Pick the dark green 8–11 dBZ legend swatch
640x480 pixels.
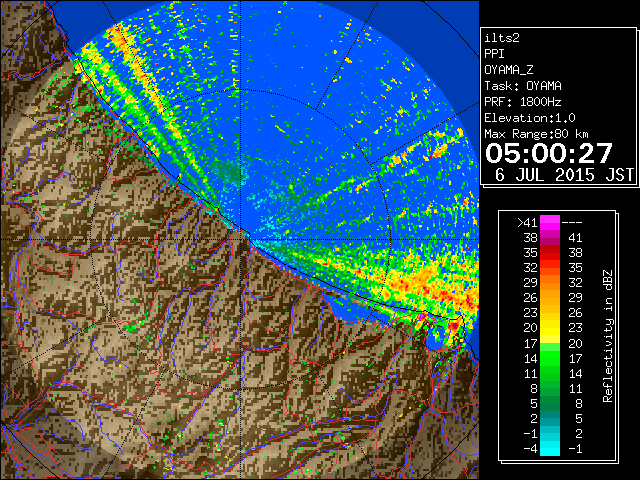click(x=550, y=388)
